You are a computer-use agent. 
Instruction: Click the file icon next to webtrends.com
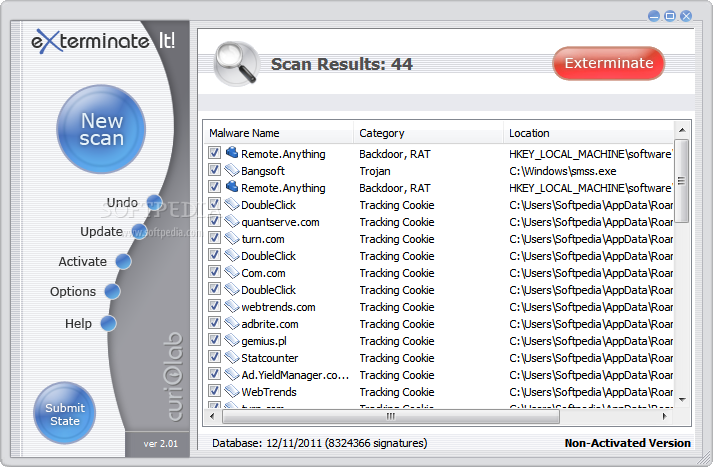[232, 306]
